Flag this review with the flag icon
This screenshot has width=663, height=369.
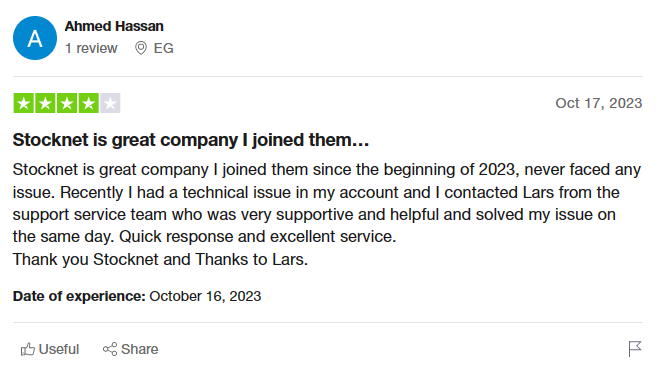point(635,349)
